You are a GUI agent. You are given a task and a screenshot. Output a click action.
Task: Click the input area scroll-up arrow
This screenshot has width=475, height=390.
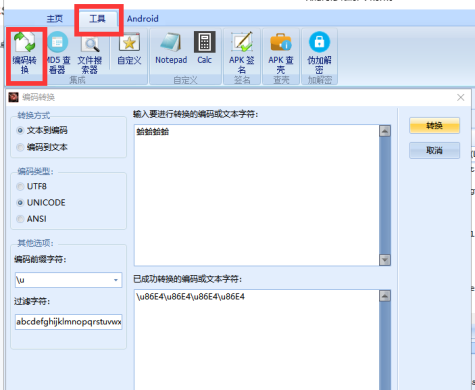(385, 131)
